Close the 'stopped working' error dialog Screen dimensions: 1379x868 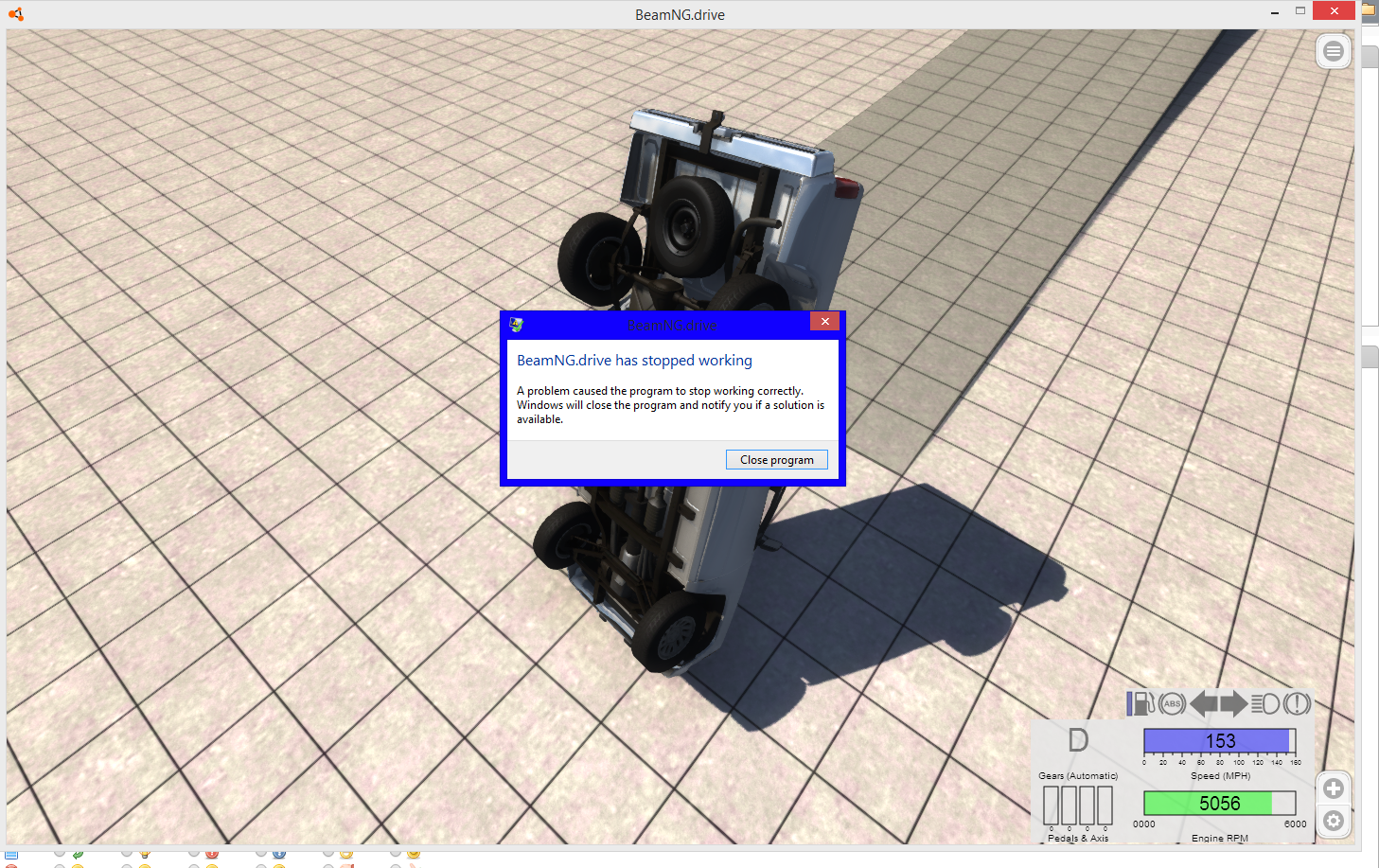[x=824, y=321]
